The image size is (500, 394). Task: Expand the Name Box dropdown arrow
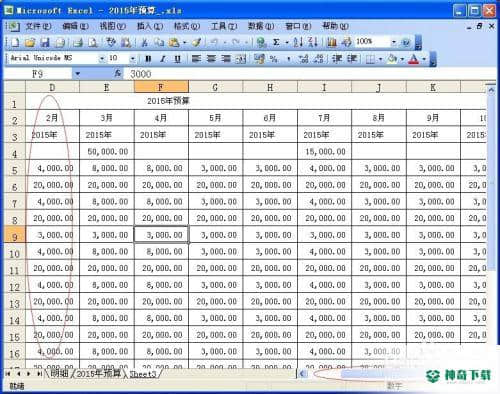[x=77, y=74]
